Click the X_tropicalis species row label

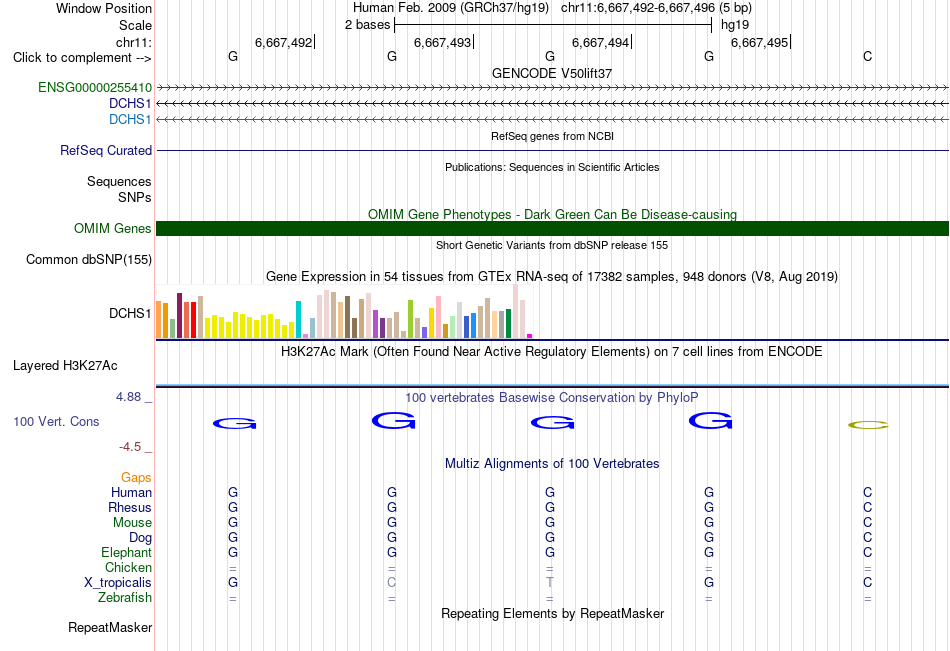point(118,583)
